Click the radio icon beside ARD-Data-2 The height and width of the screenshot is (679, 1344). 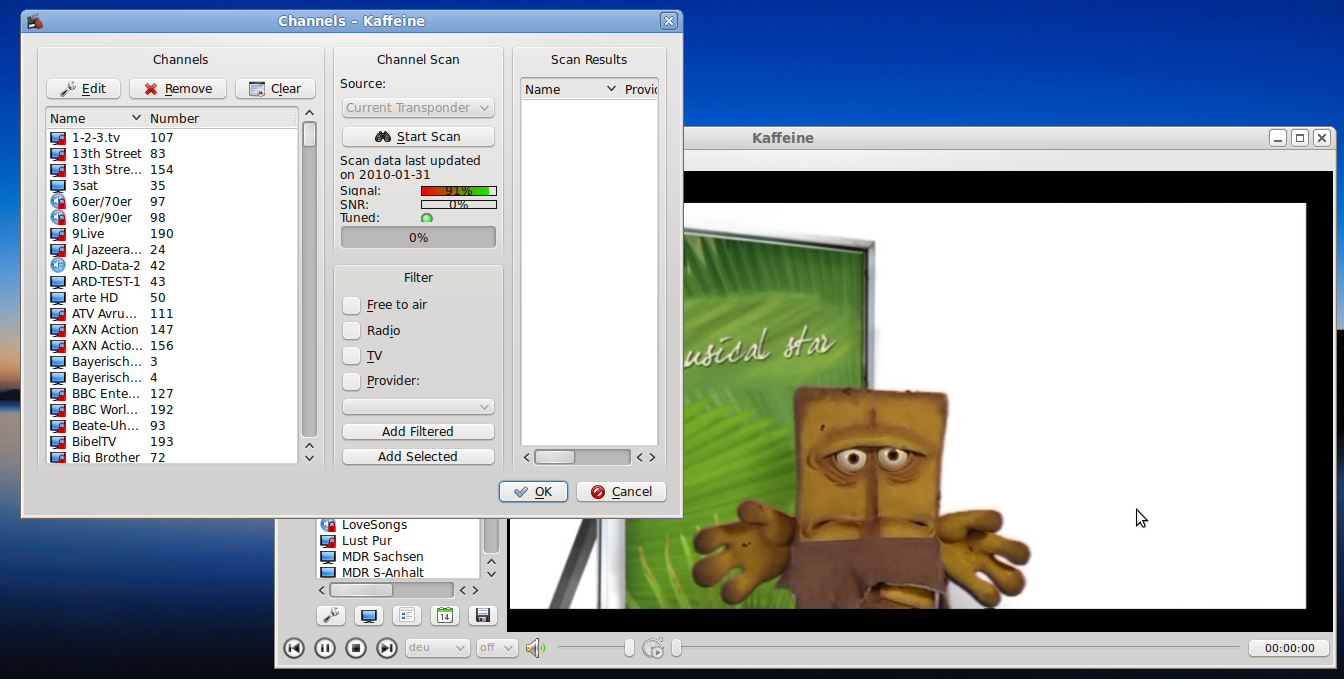(58, 266)
